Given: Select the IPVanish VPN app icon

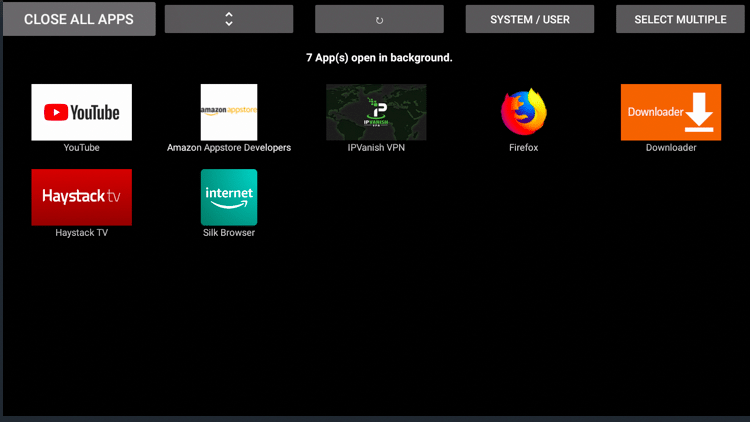Looking at the screenshot, I should tap(376, 112).
